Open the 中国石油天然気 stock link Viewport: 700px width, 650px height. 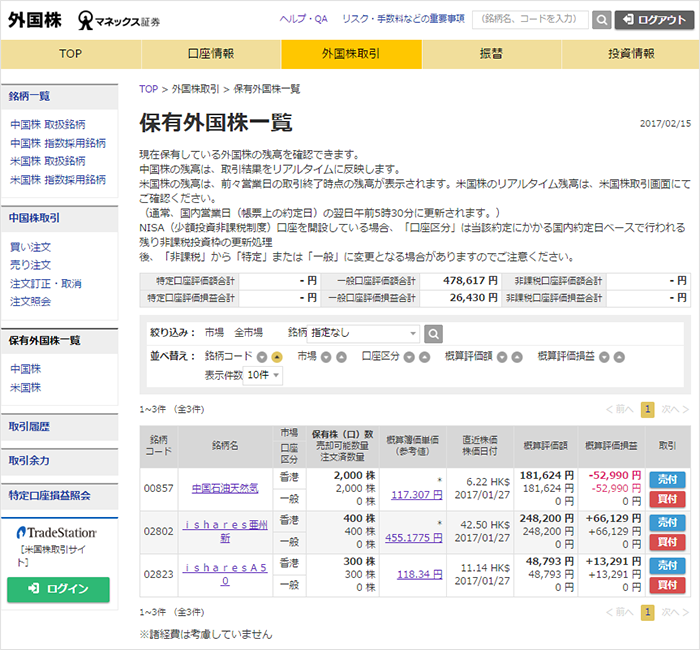pyautogui.click(x=225, y=488)
